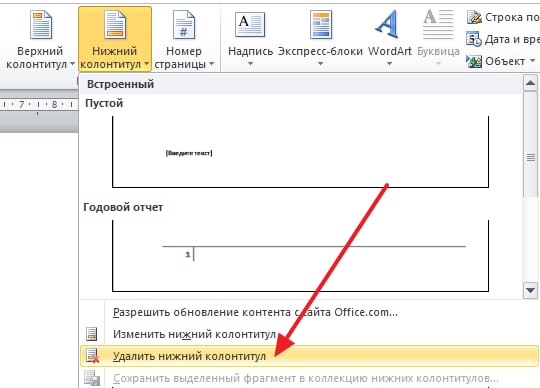
Task: Click the icon beside Сохранить выделенный фрагмент
Action: [92, 378]
